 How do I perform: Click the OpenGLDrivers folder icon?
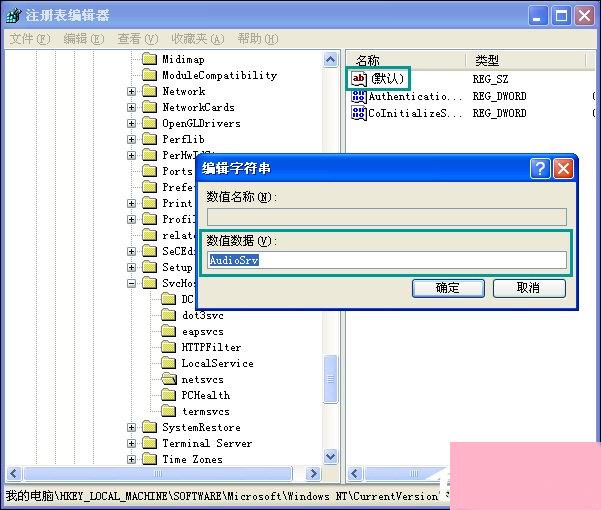point(149,123)
